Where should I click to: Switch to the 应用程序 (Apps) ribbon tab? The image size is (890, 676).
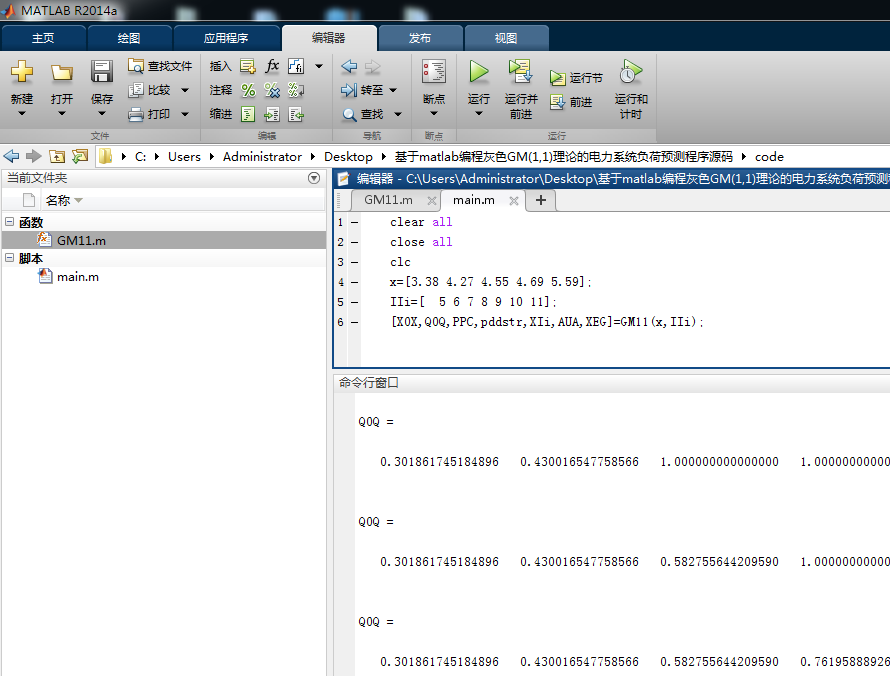coord(226,38)
